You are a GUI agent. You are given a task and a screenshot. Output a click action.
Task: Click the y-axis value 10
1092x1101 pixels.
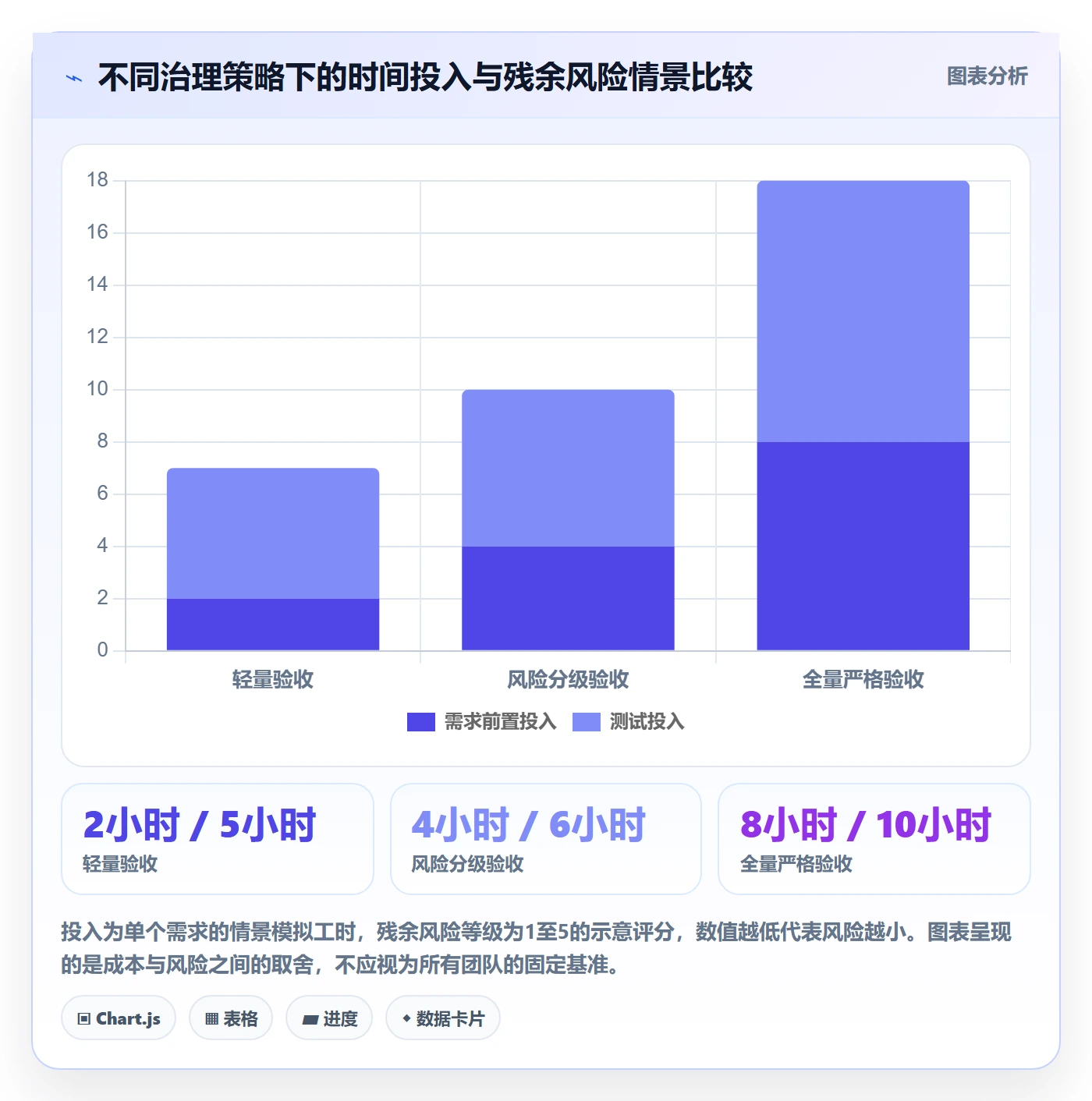(97, 389)
